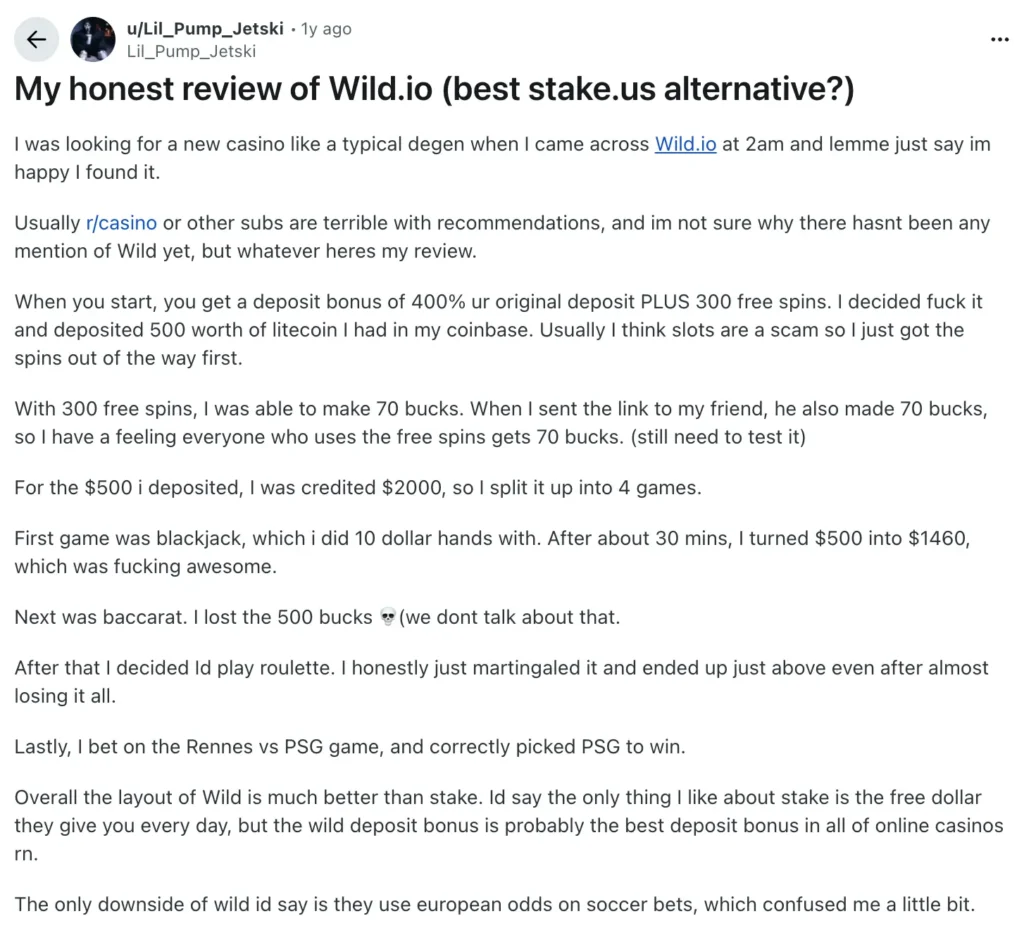Screen dimensions: 1024x935
Task: Follow the Wild.io link in paragraph one
Action: 685,144
